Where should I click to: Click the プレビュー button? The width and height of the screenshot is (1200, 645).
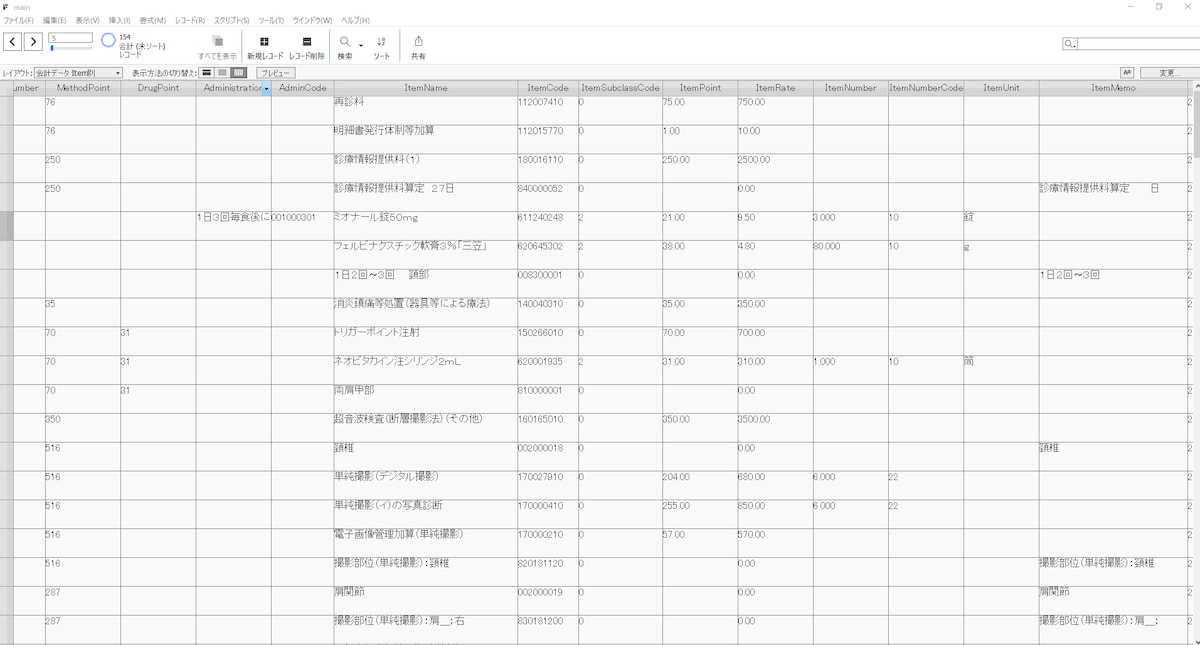276,73
